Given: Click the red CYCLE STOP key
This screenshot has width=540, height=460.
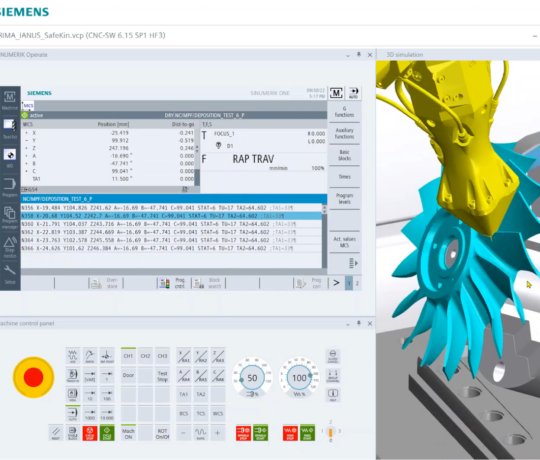Looking at the screenshot, I should (90, 433).
